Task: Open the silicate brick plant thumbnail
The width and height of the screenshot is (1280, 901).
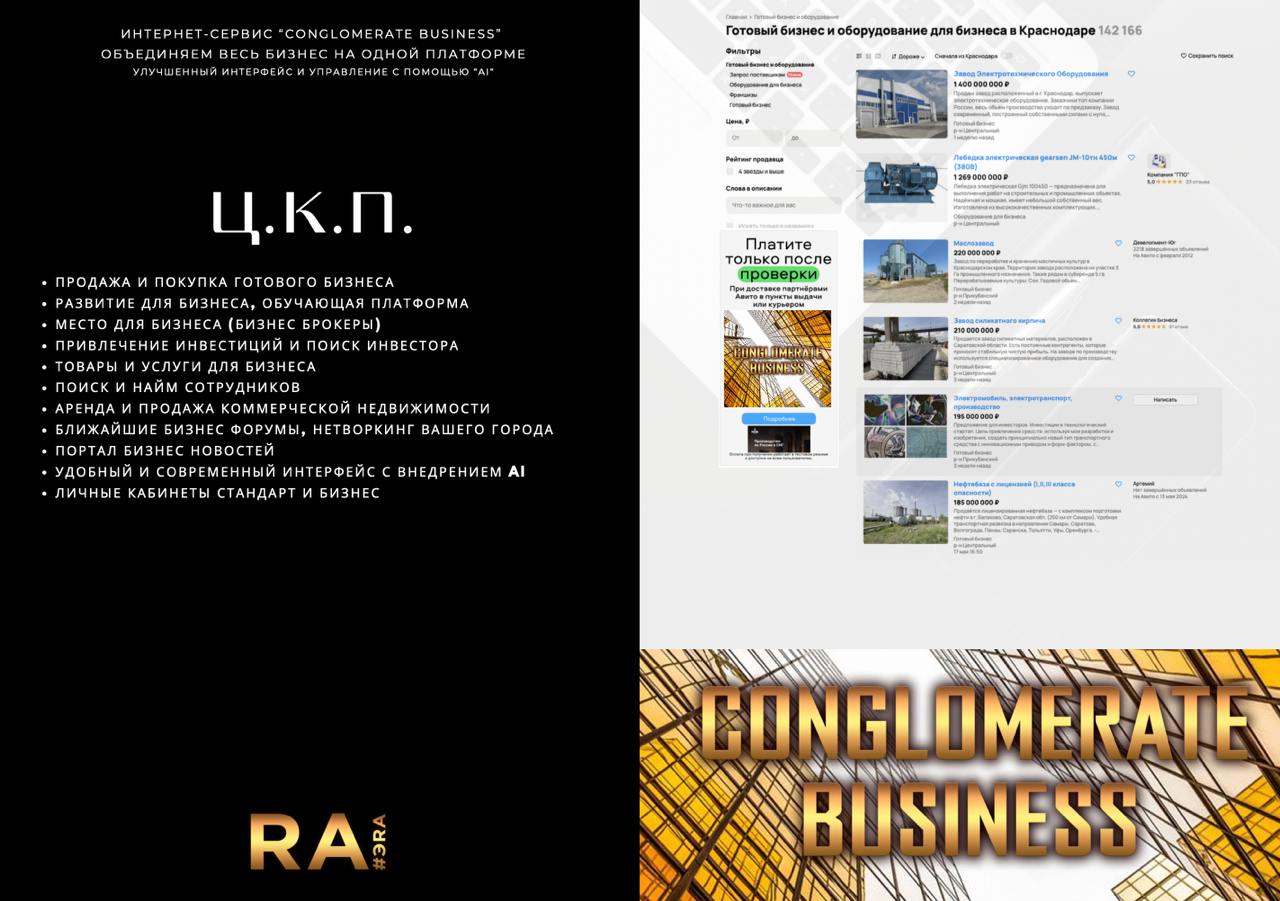Action: coord(905,348)
